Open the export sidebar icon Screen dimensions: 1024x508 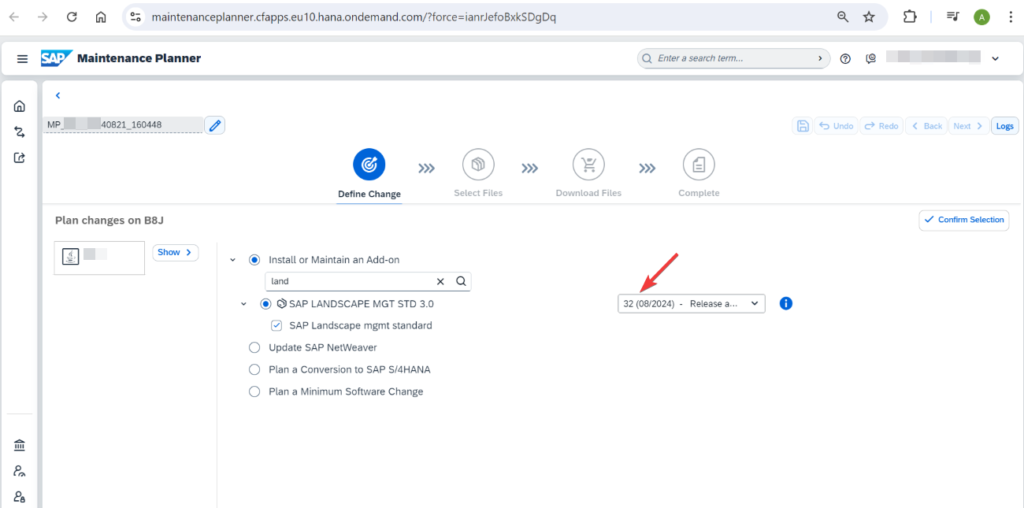[20, 157]
